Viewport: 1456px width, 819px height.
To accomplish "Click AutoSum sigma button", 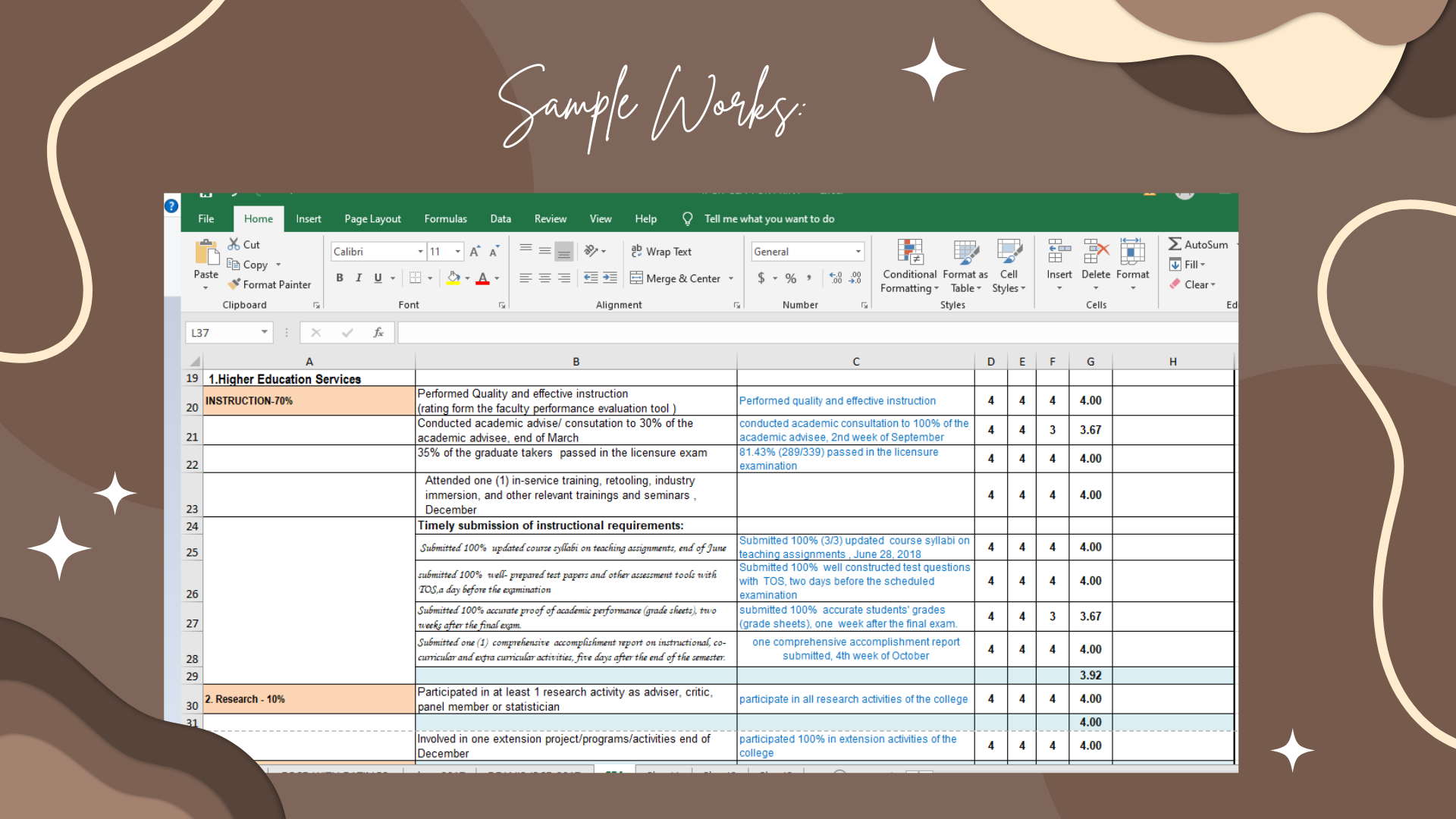I will (x=1197, y=244).
